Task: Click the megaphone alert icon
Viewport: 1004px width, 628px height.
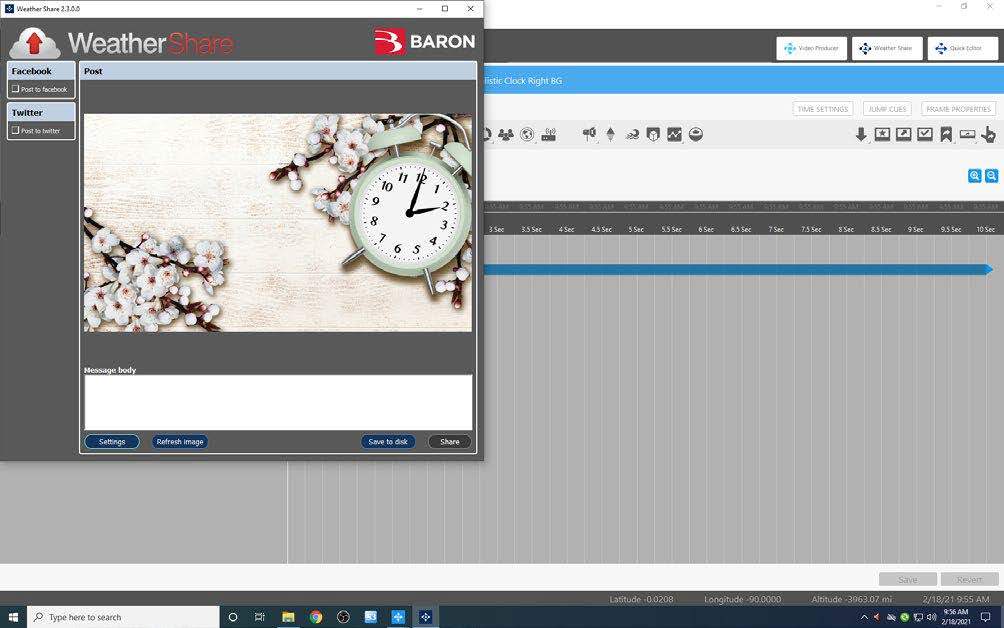Action: (x=589, y=134)
